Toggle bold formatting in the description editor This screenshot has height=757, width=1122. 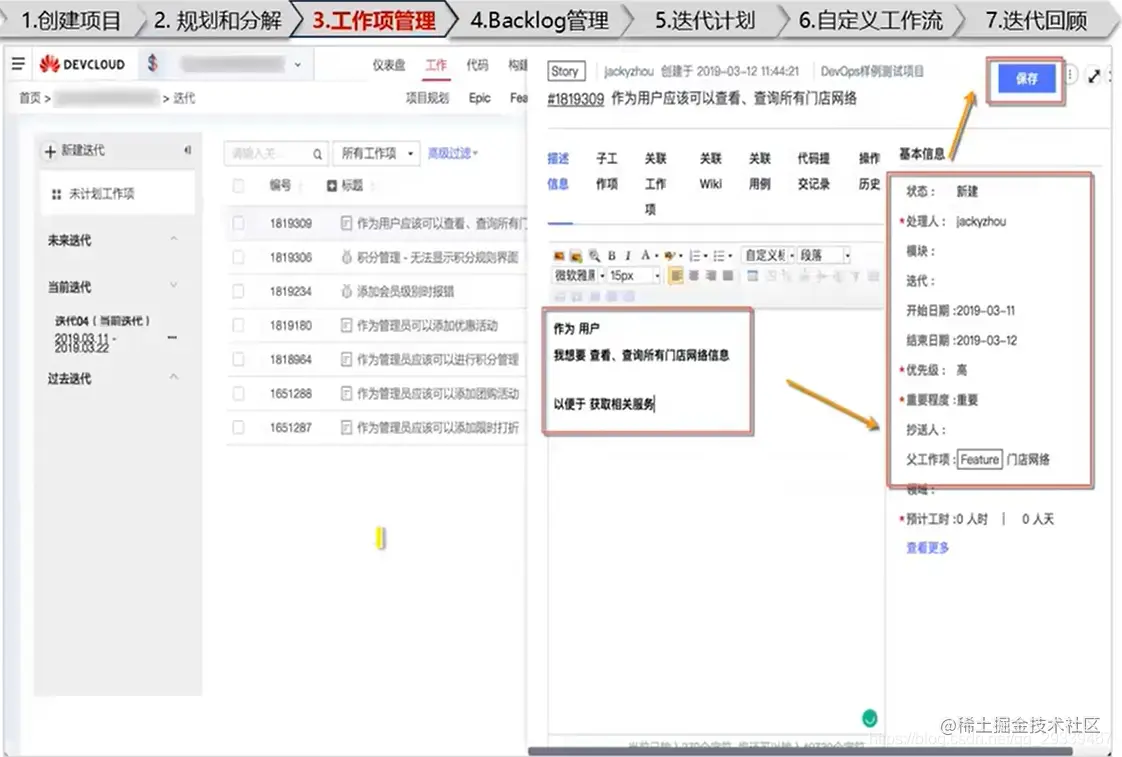pos(613,254)
